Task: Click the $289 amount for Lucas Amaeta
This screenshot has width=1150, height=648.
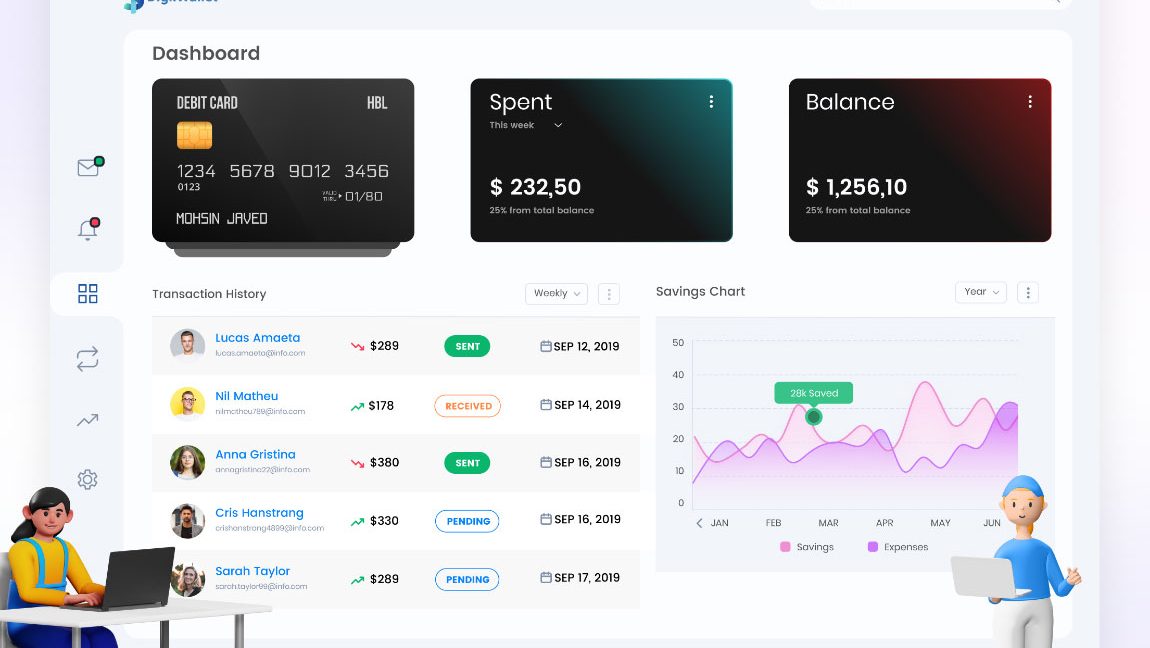Action: [x=384, y=346]
